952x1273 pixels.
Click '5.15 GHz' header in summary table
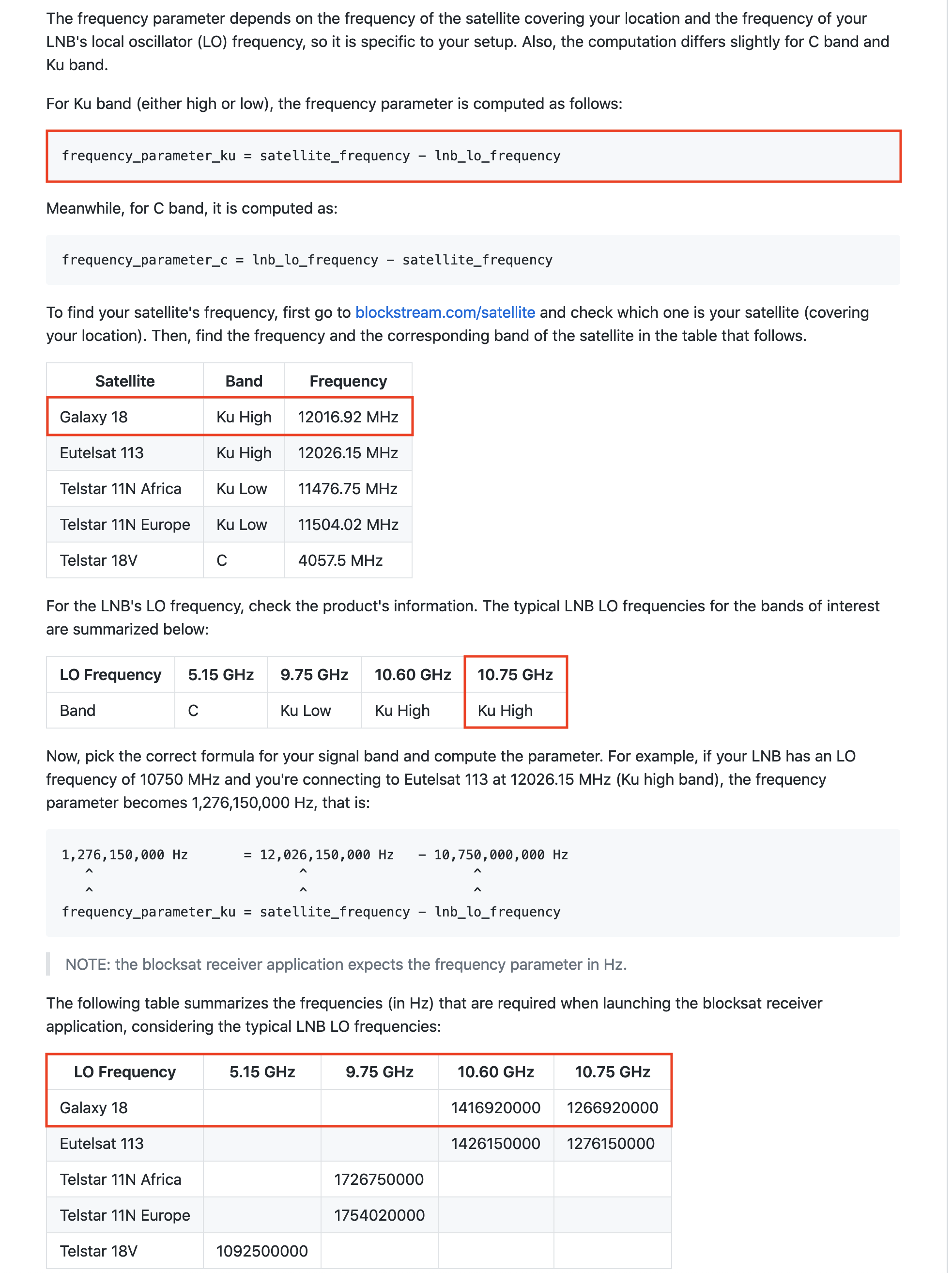pos(262,1071)
